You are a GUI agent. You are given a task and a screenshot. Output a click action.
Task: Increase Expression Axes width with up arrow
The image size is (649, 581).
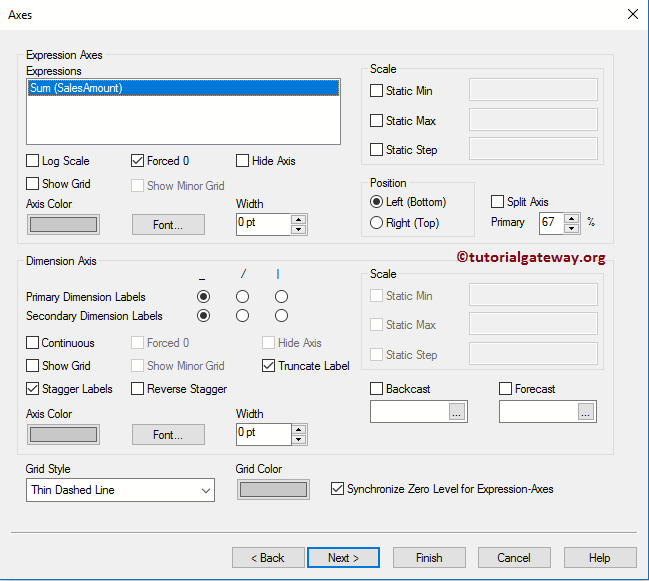298,219
